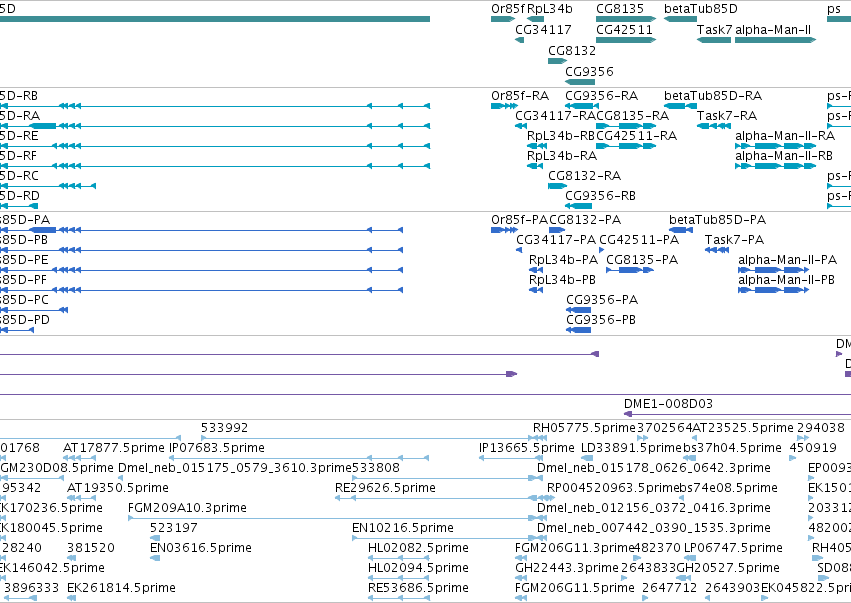Click the CG42511 gene label
The height and width of the screenshot is (603, 851).
coord(624,29)
